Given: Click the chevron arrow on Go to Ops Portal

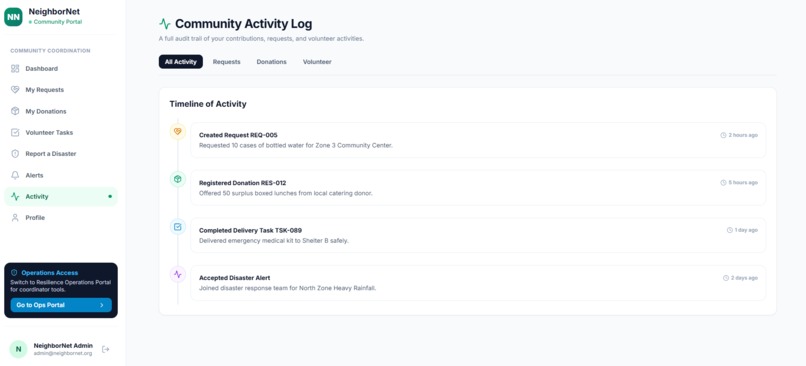Looking at the screenshot, I should coord(102,305).
